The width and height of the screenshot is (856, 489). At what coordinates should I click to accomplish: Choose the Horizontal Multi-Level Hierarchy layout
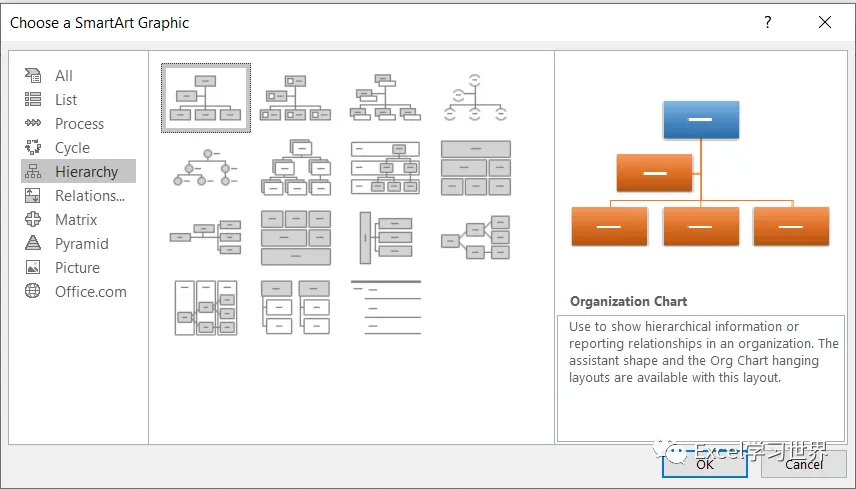(385, 237)
